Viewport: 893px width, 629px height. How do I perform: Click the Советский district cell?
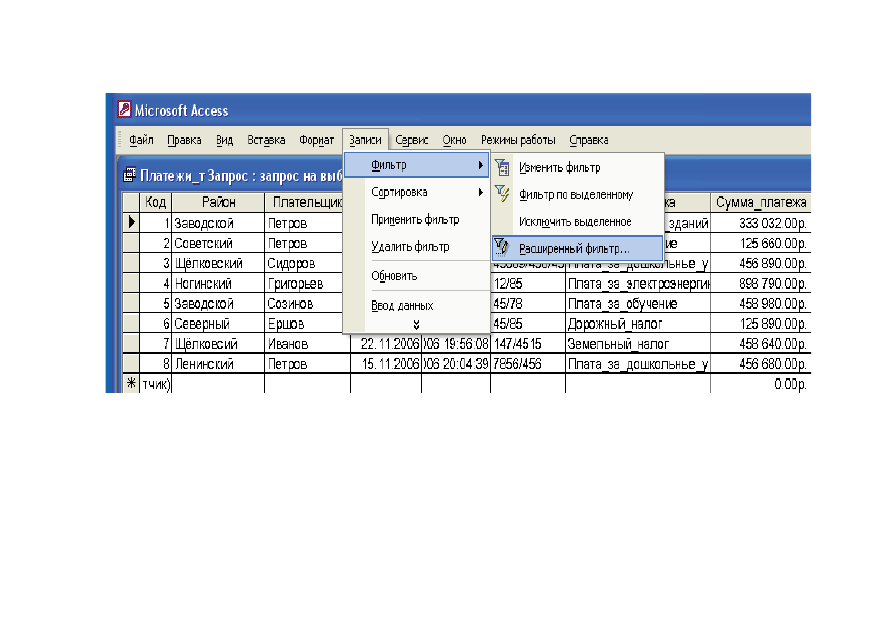tap(218, 243)
